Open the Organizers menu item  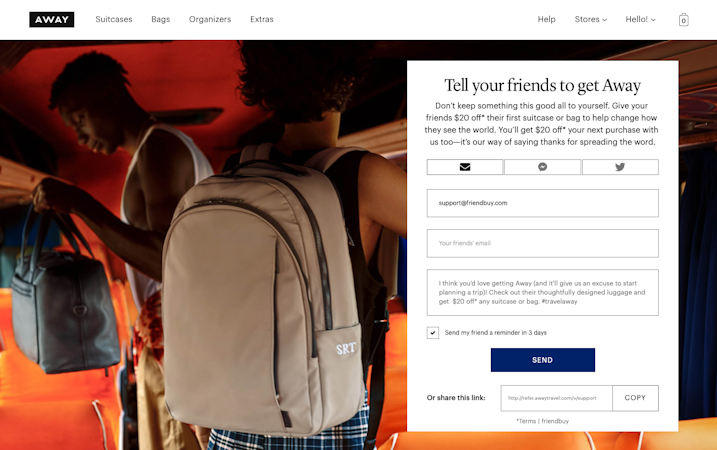[210, 19]
